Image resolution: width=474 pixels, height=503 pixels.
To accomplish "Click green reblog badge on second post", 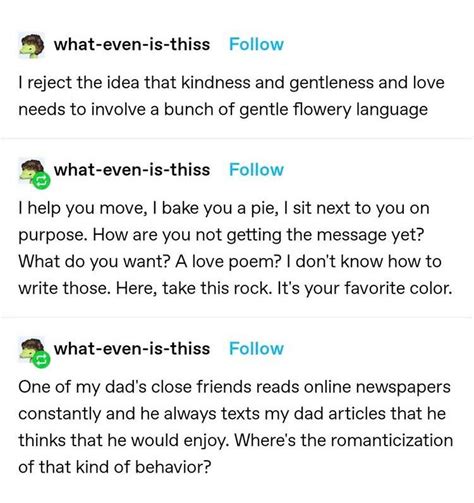I will tap(41, 181).
